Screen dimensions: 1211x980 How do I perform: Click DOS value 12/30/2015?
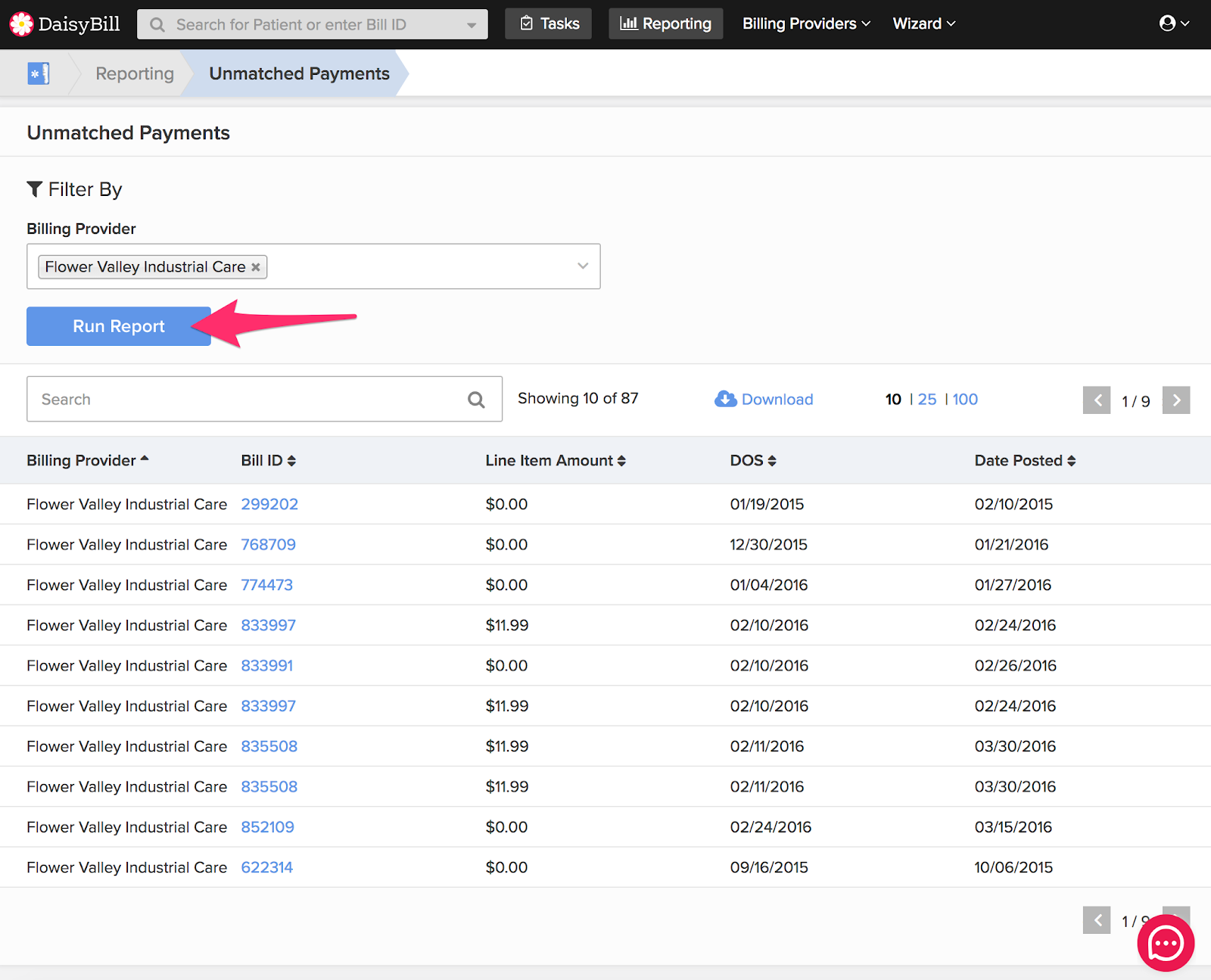tap(768, 545)
